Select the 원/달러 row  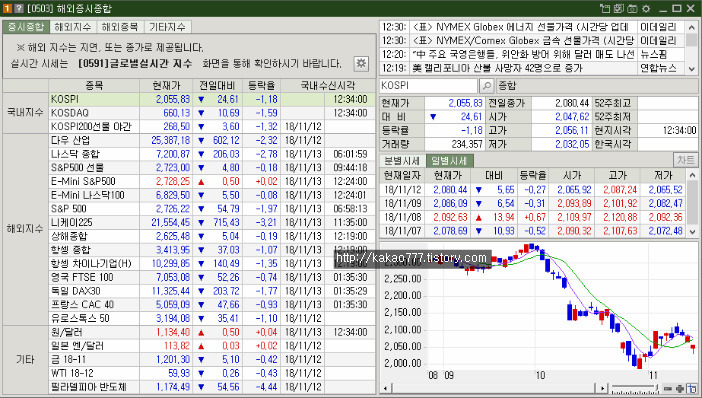click(x=212, y=332)
